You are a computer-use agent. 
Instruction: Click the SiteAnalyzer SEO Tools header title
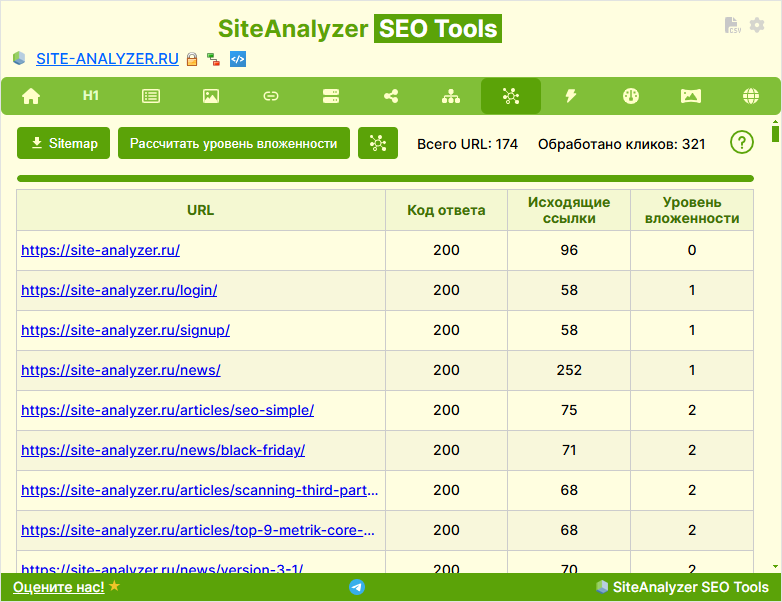click(x=360, y=28)
